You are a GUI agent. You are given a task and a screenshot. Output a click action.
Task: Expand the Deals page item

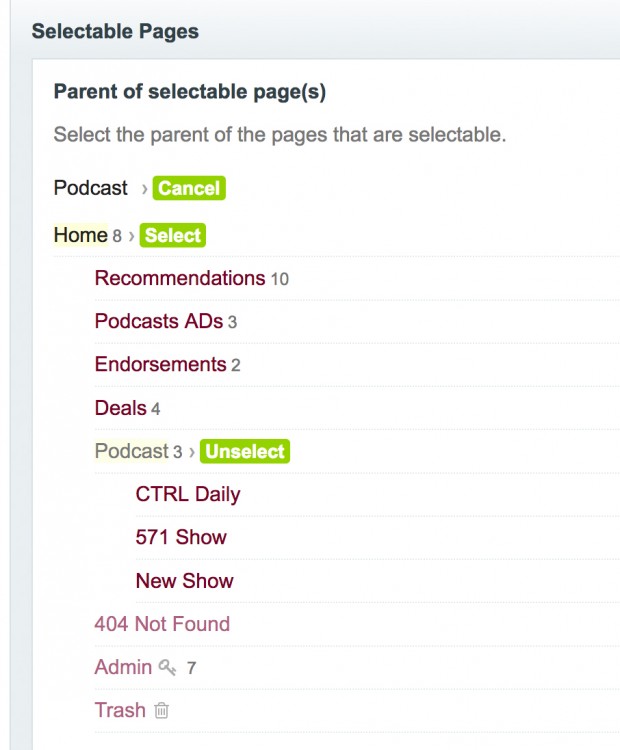120,407
